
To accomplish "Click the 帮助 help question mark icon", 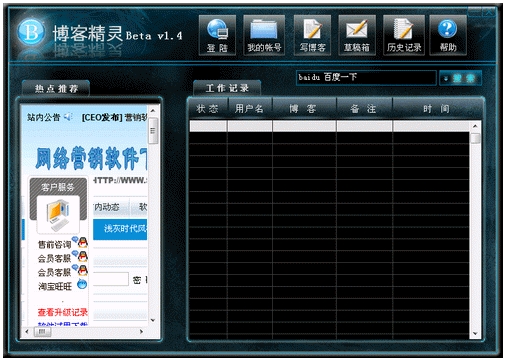I will (x=448, y=35).
